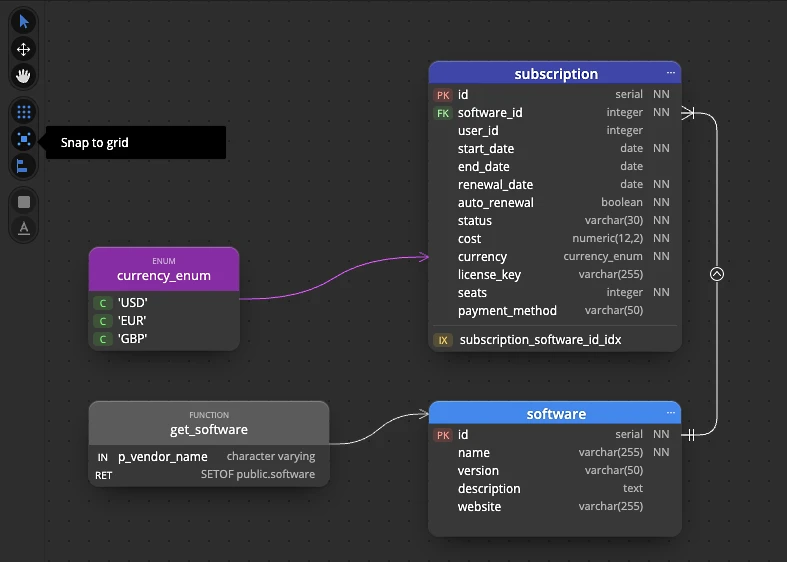
Task: Select the currency_enum header
Action: click(164, 269)
